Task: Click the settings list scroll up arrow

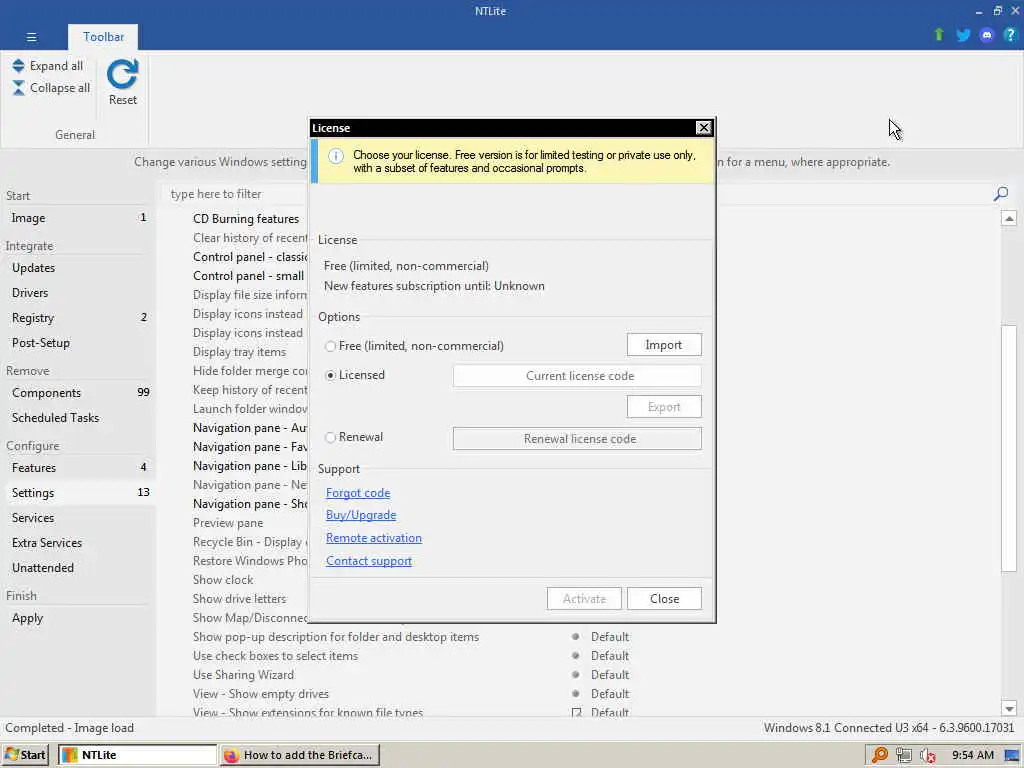Action: click(1009, 219)
